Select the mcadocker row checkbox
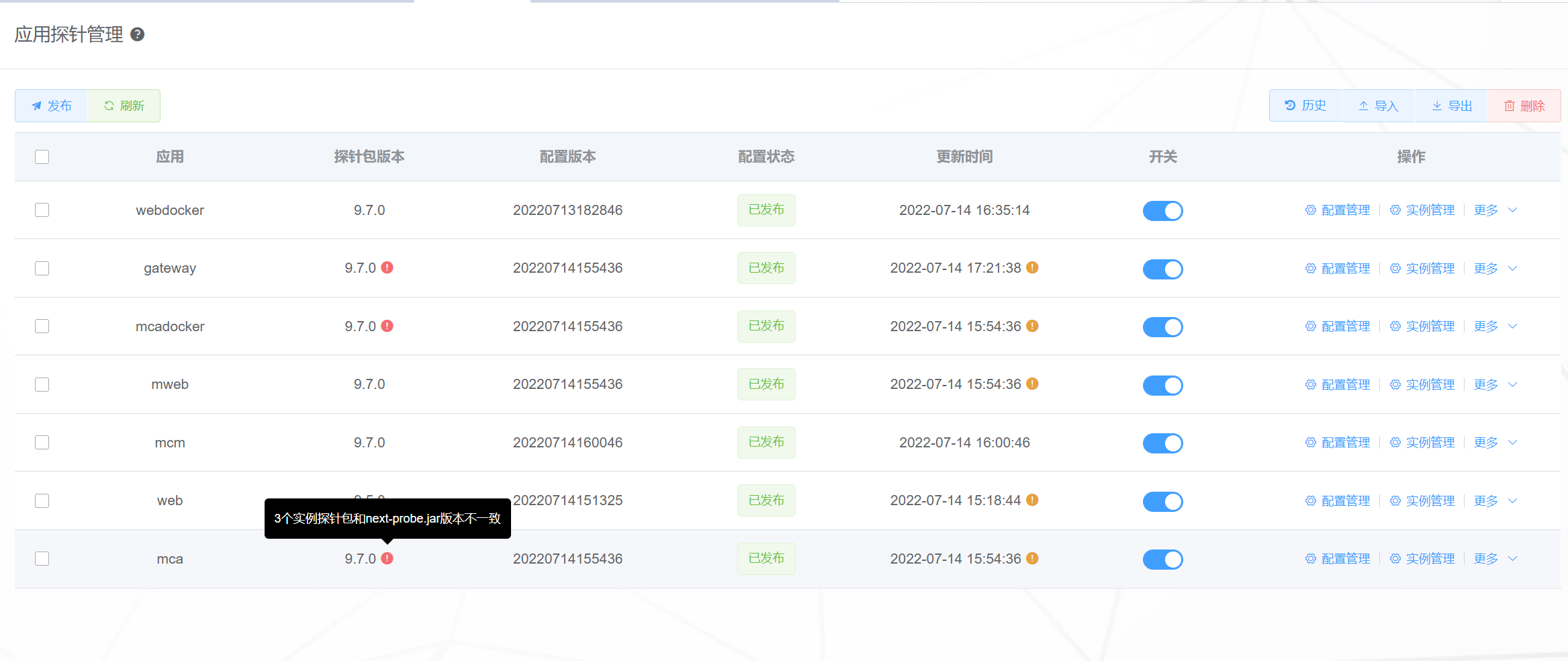1568x661 pixels. click(42, 326)
